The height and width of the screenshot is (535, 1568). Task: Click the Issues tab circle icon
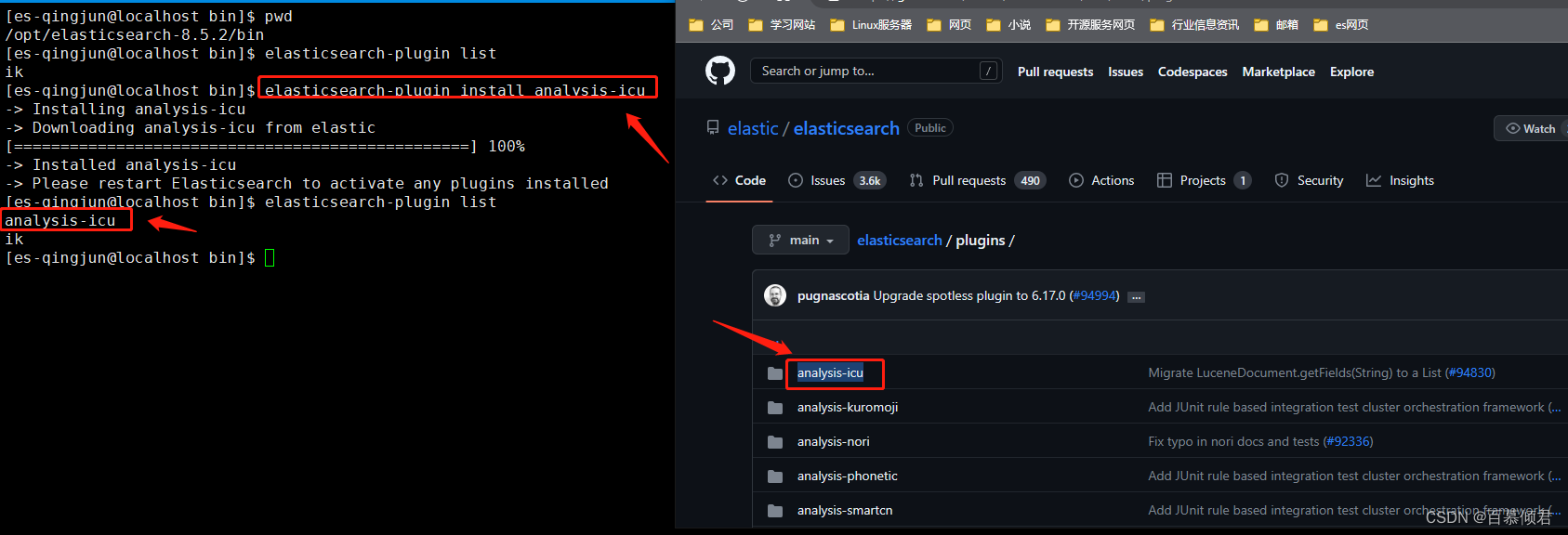[796, 180]
